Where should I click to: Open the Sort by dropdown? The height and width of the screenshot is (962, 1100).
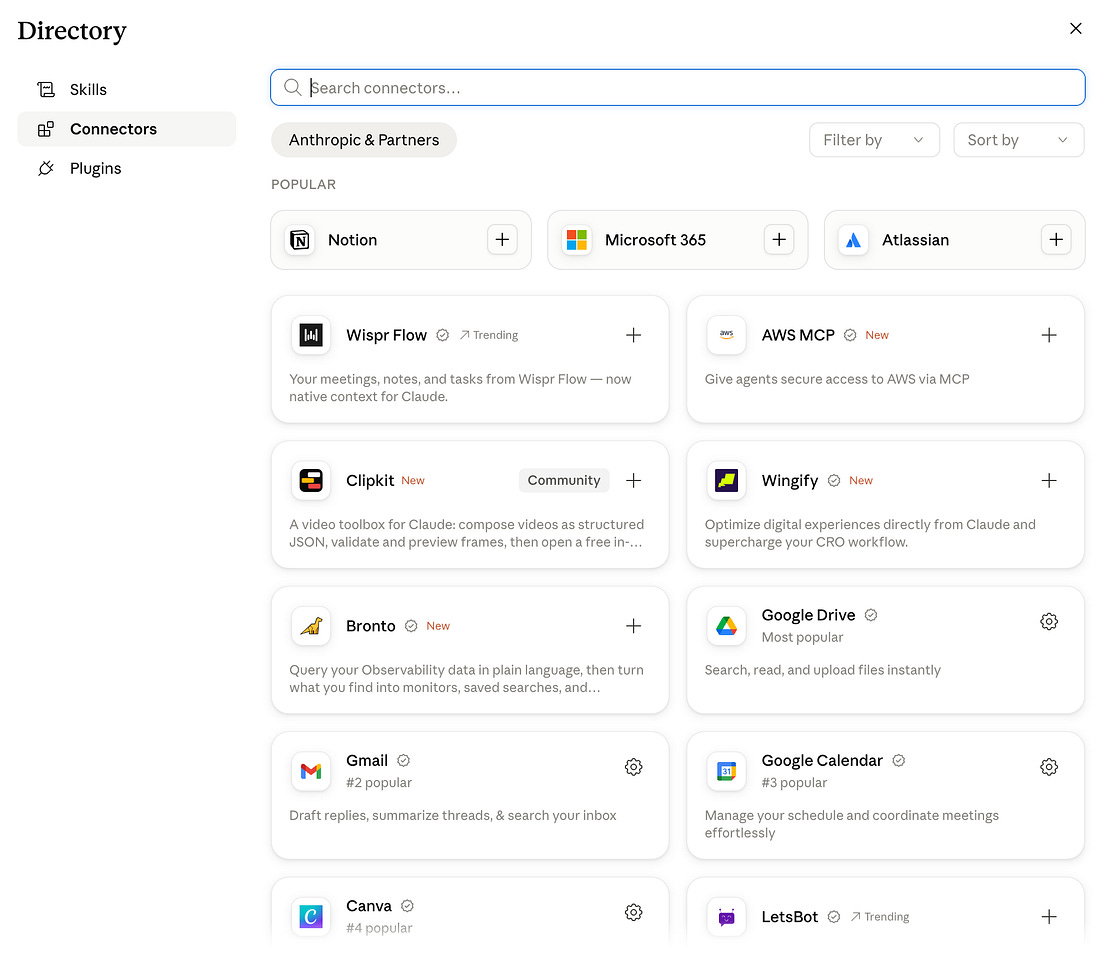(x=1019, y=140)
